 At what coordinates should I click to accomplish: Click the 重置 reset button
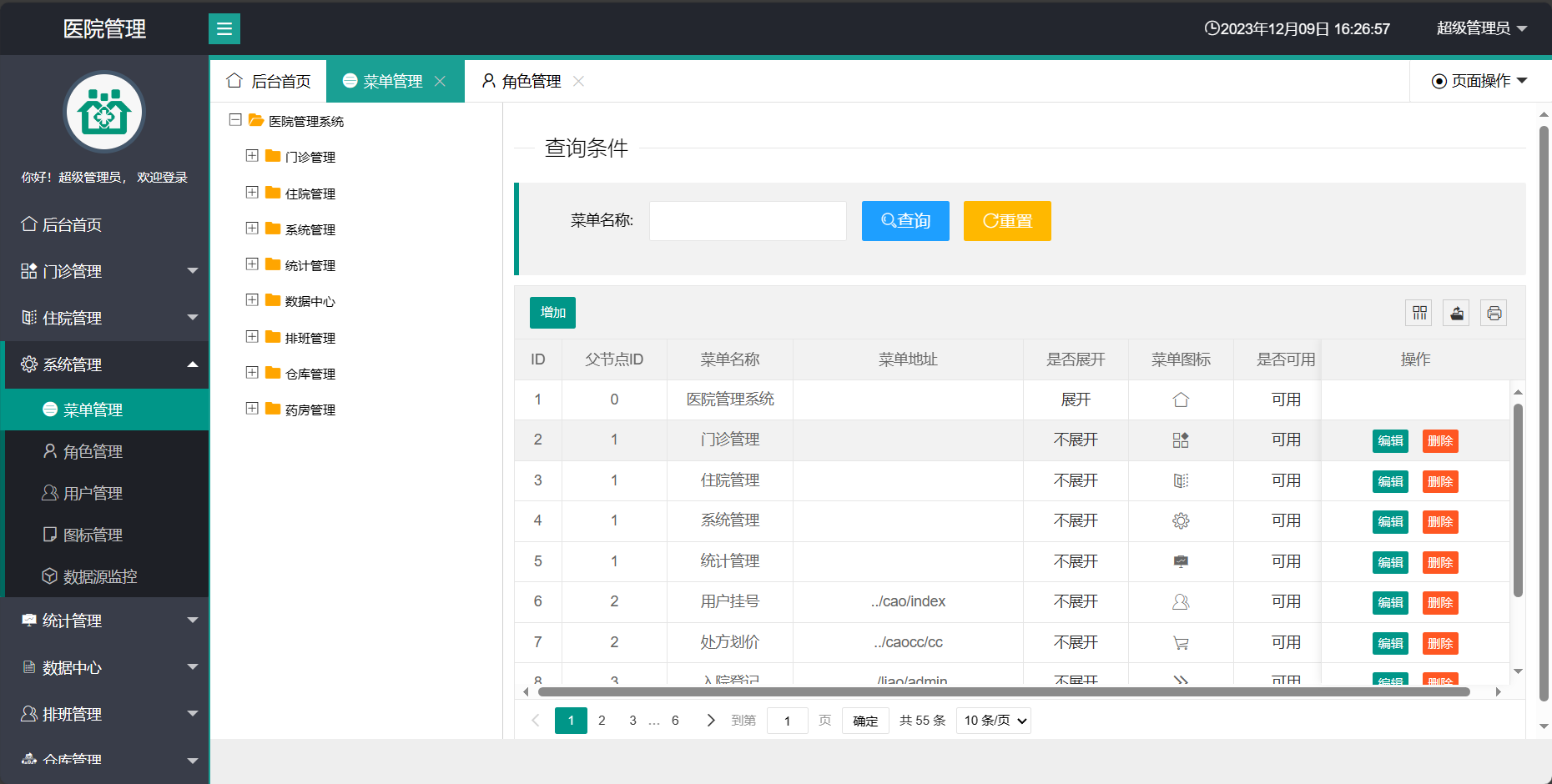[x=1007, y=221]
